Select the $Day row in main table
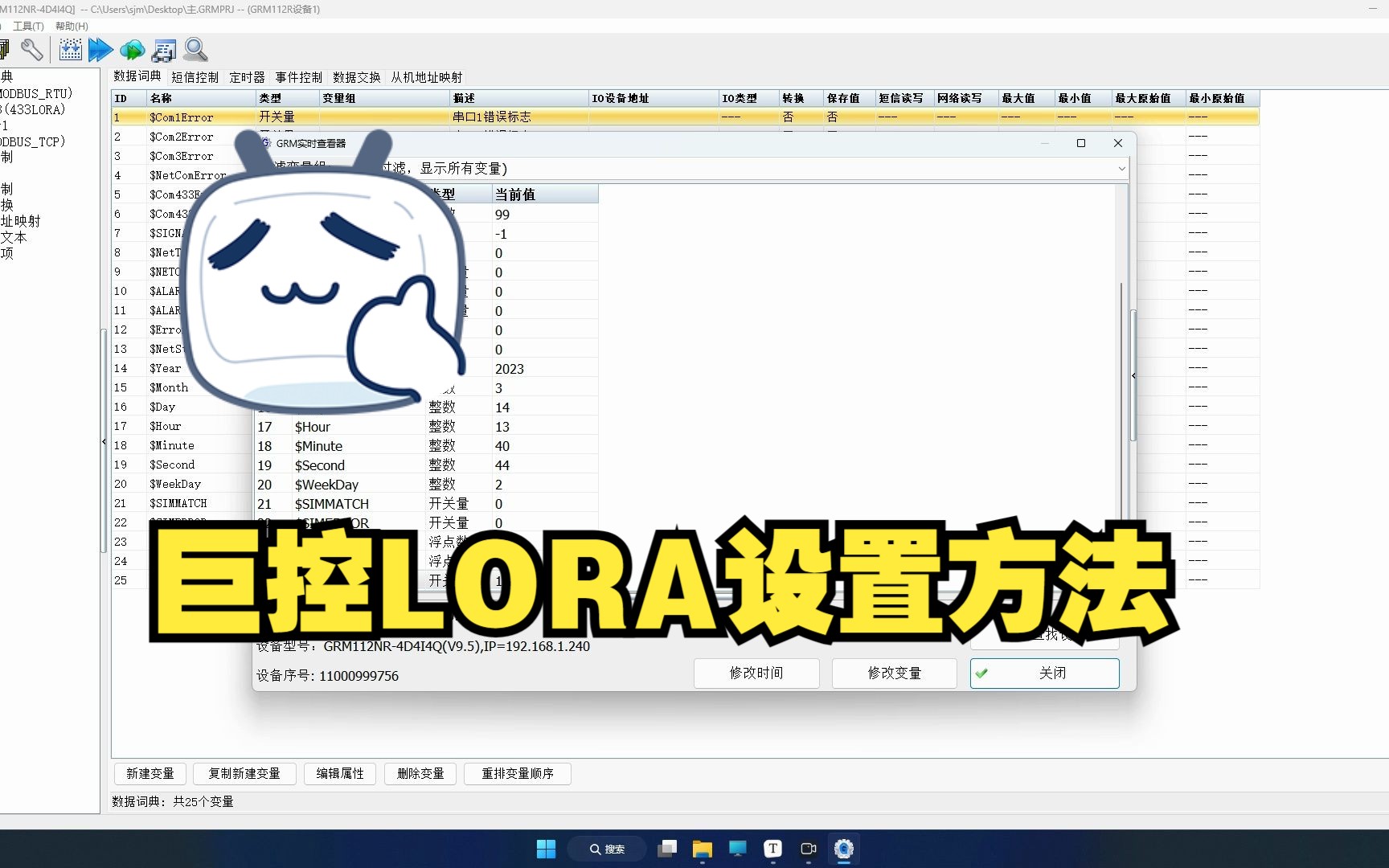The height and width of the screenshot is (868, 1389). click(182, 407)
